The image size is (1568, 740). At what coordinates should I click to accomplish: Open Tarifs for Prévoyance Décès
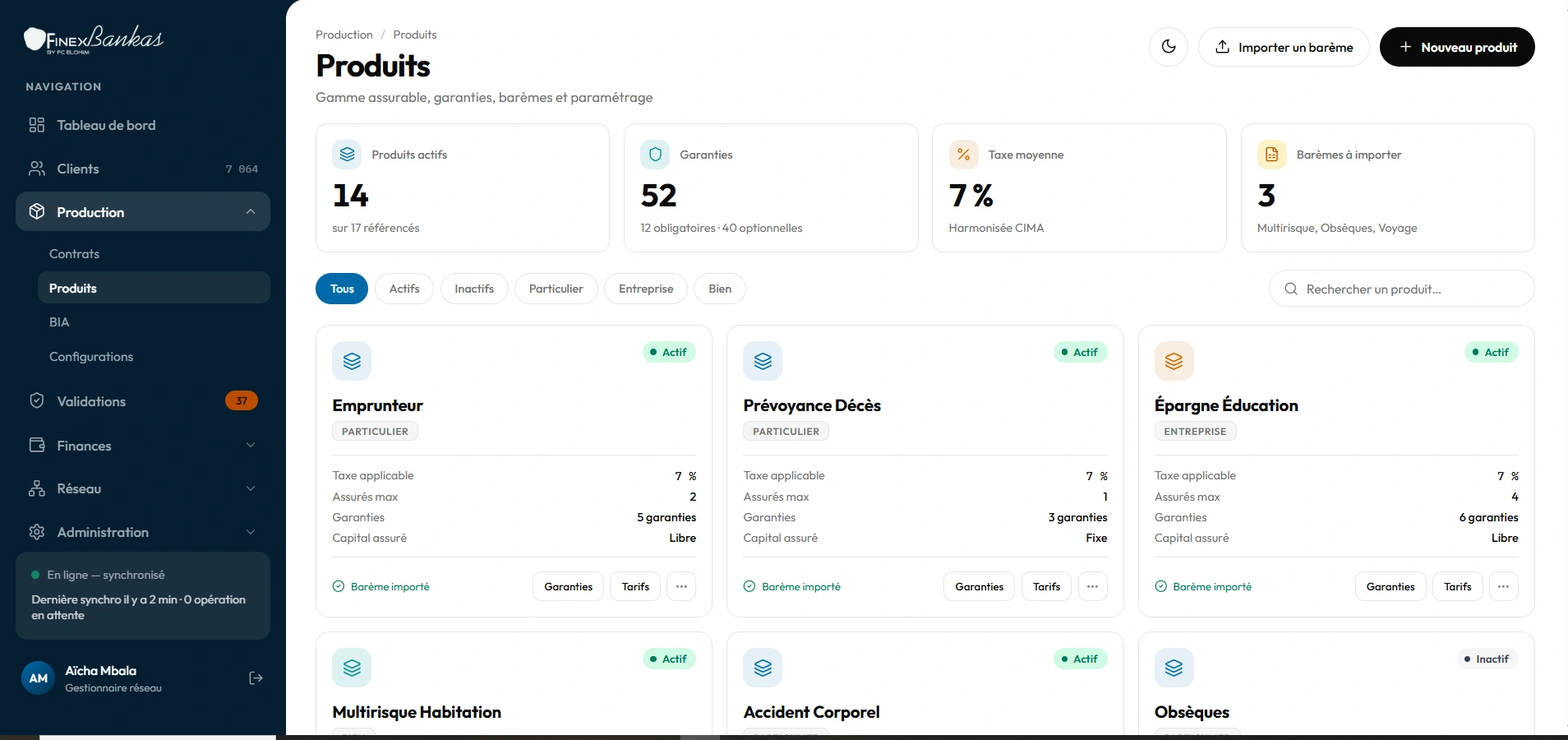pos(1046,586)
